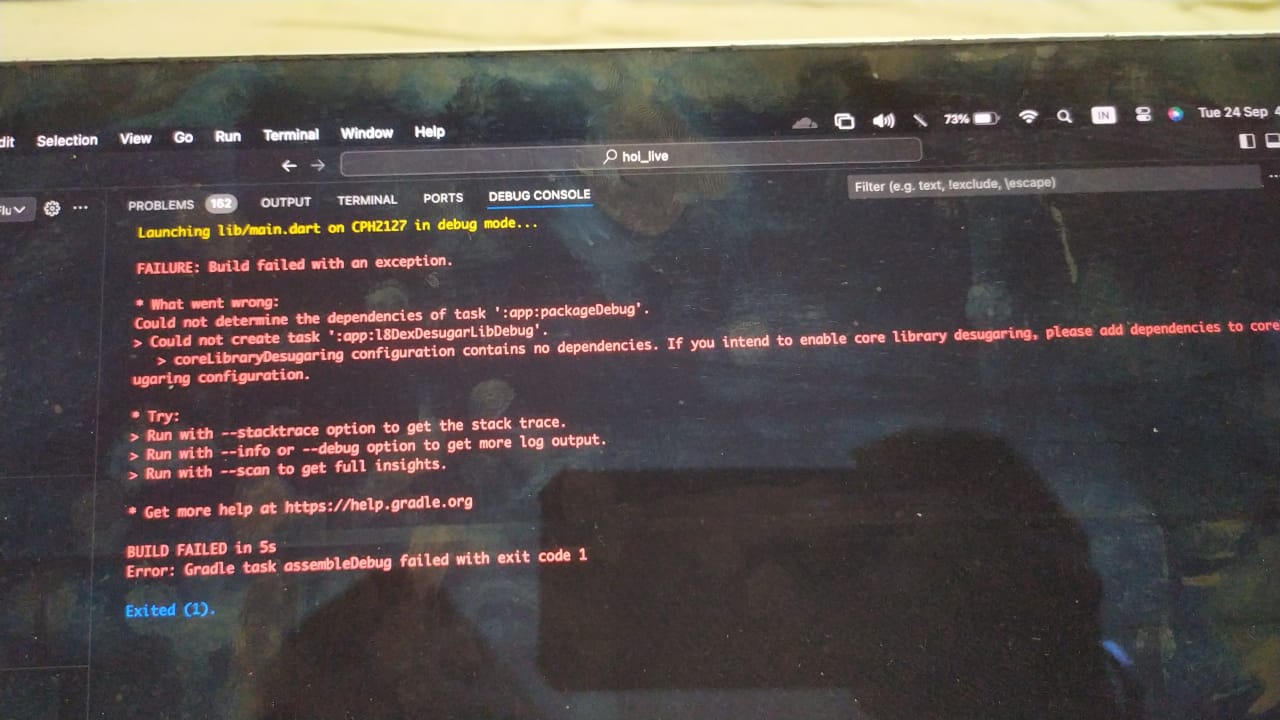Click the Wi-Fi status icon

click(1028, 117)
